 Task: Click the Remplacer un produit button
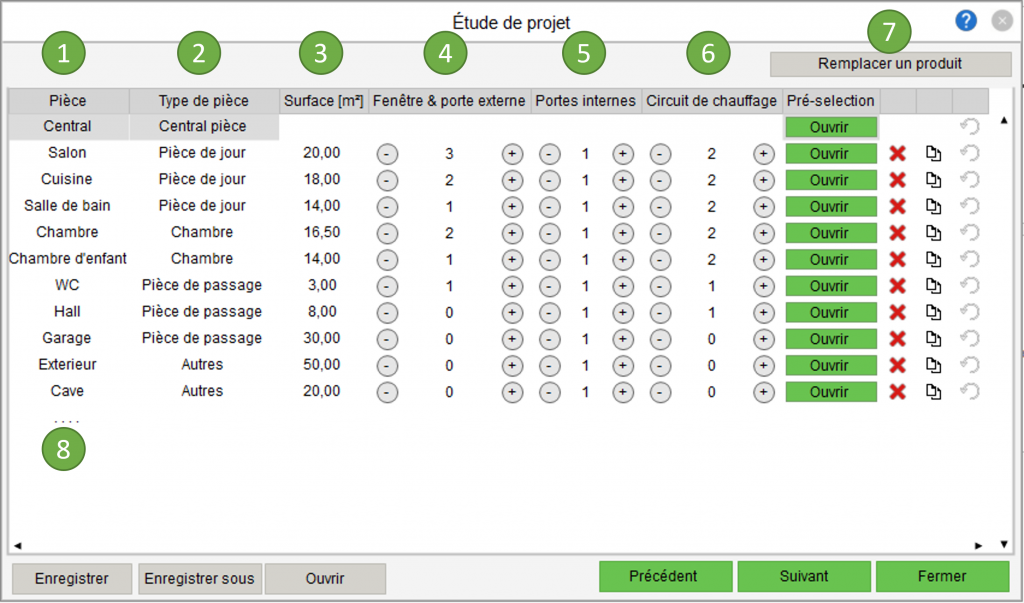[890, 64]
